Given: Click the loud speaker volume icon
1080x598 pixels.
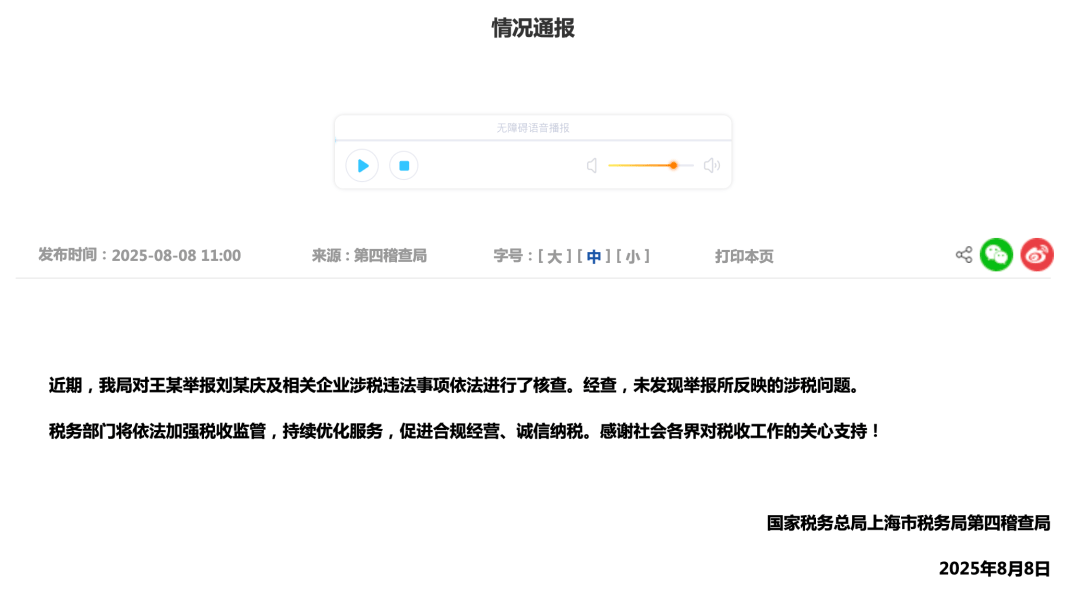Looking at the screenshot, I should (712, 165).
